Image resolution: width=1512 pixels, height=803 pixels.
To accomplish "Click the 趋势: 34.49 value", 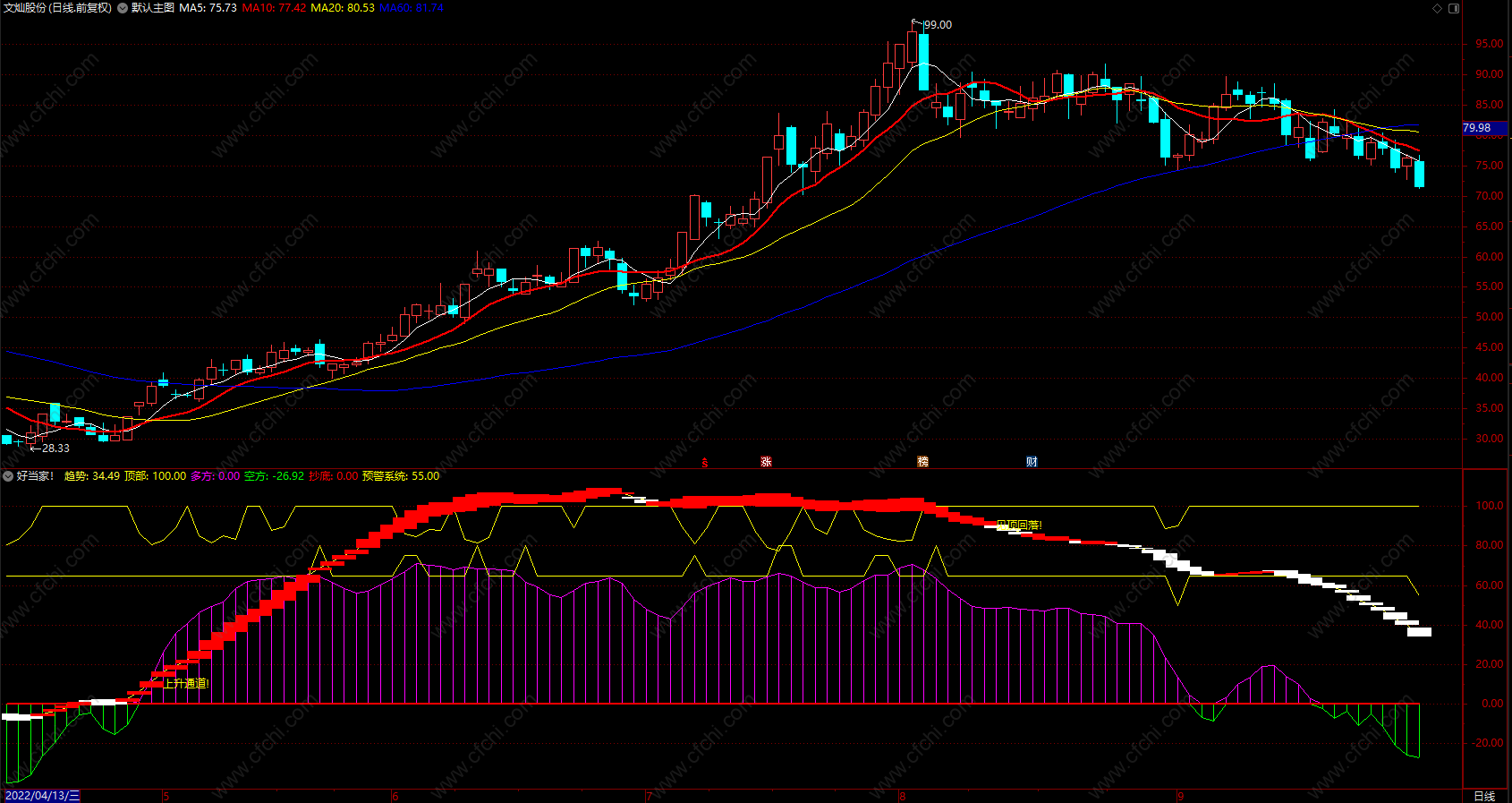I will point(92,476).
